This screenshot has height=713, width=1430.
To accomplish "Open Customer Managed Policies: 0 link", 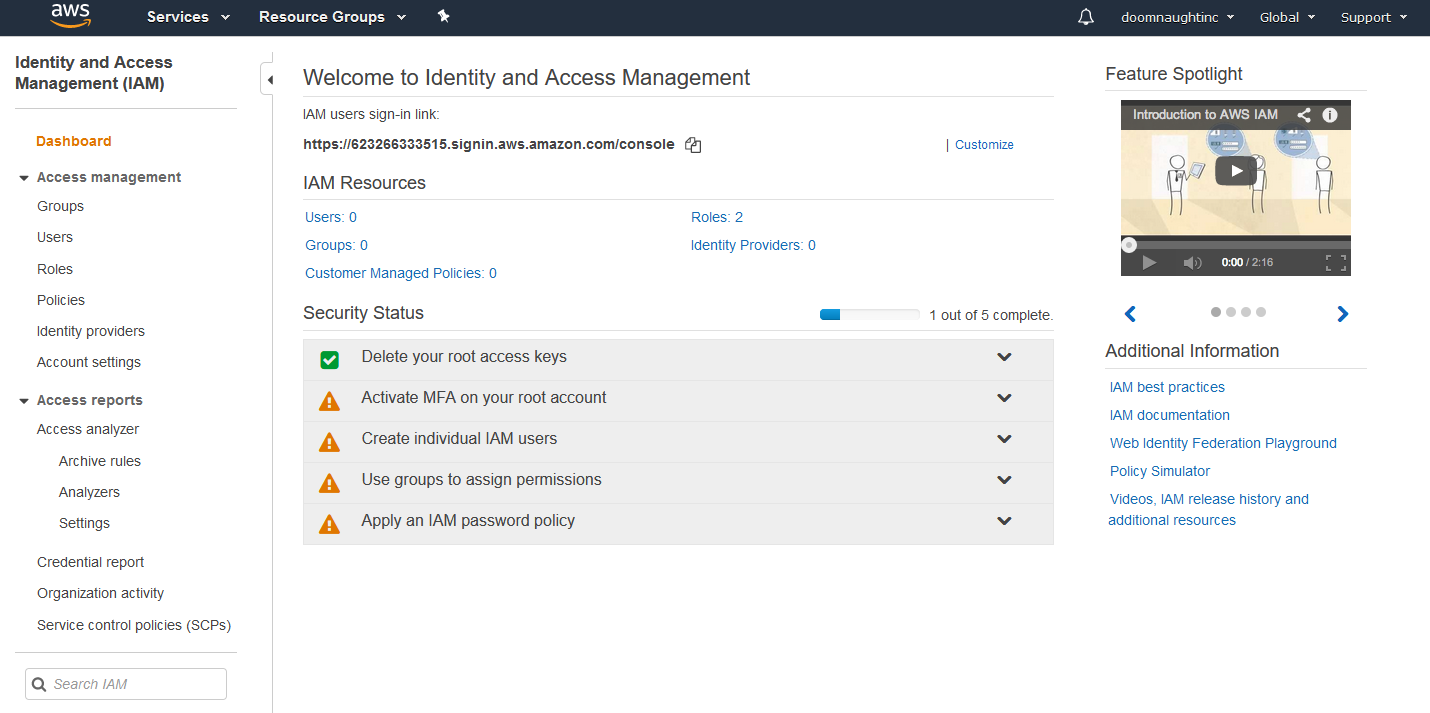I will point(401,273).
